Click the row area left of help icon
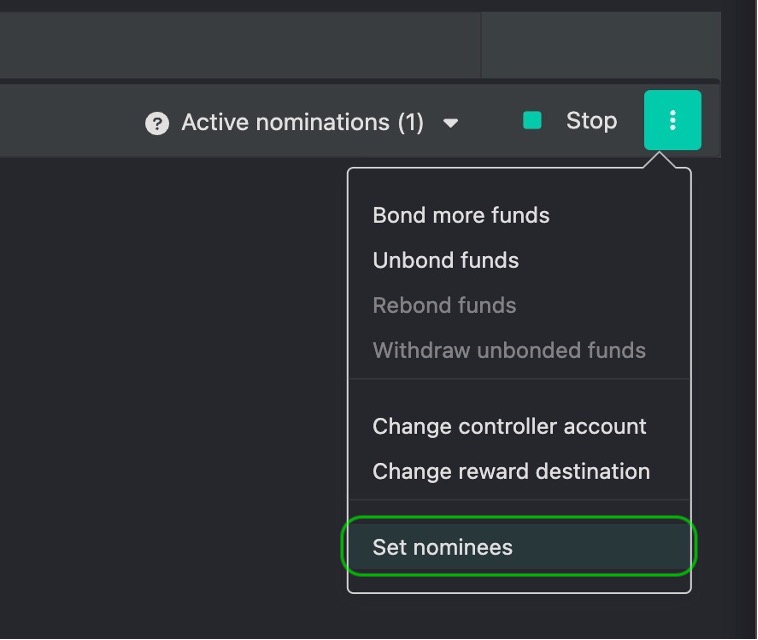Screen dimensions: 758x640 [70, 122]
